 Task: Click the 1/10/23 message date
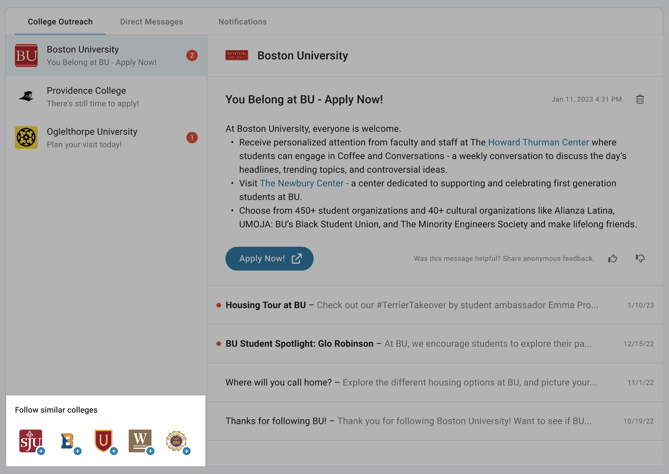tap(640, 305)
